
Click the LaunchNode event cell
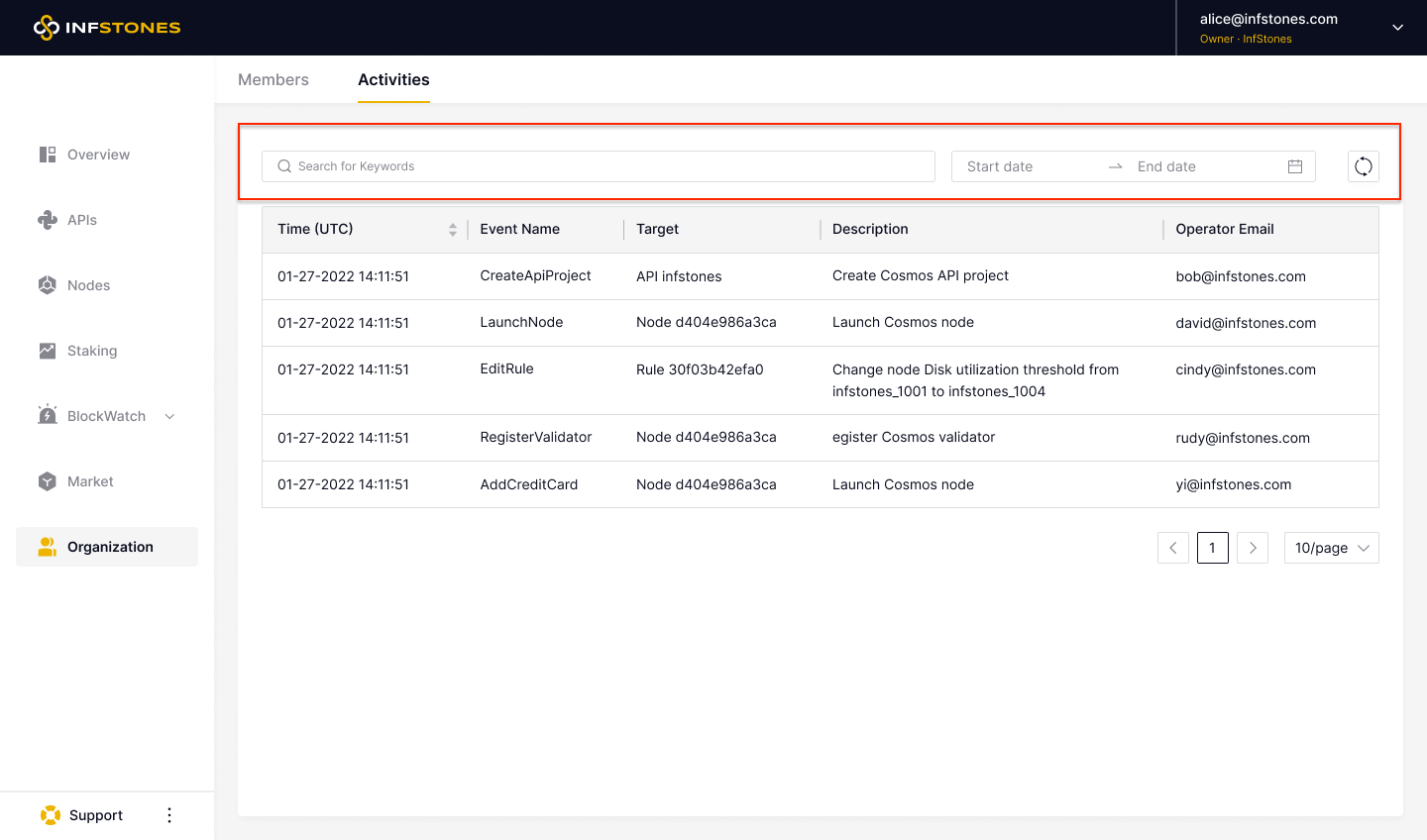[522, 322]
